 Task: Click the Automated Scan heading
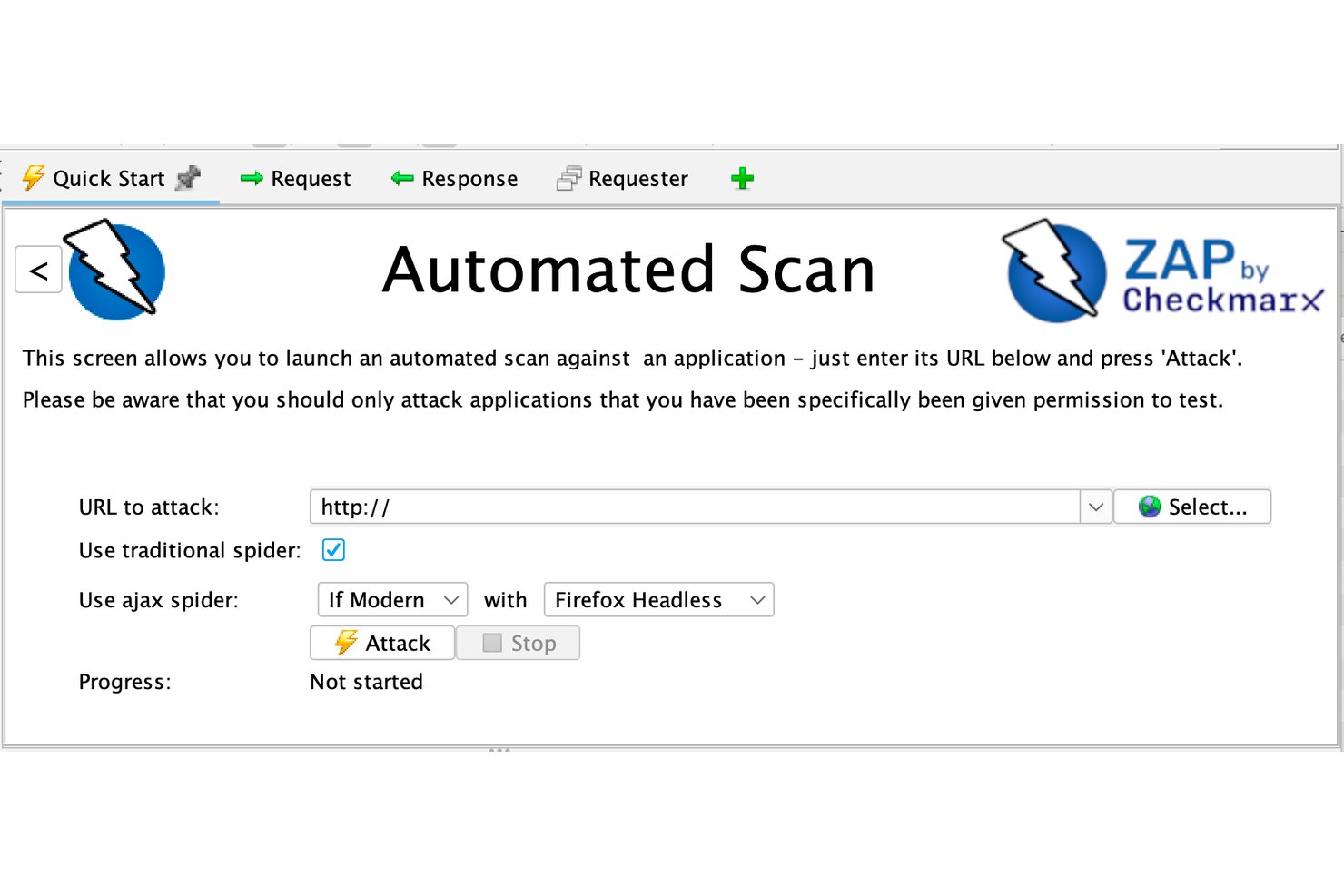pyautogui.click(x=628, y=270)
